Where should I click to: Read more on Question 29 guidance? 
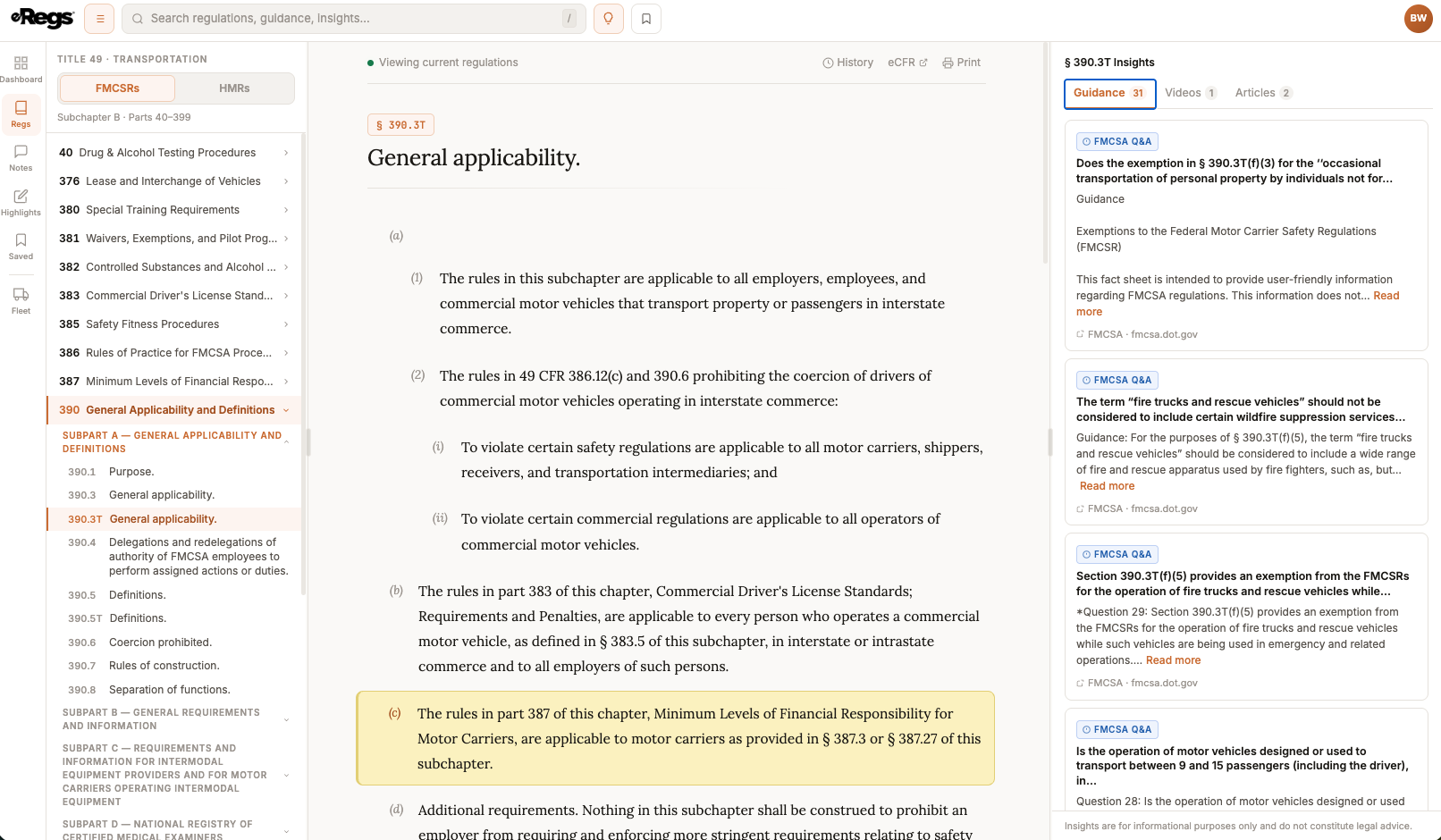pyautogui.click(x=1173, y=660)
